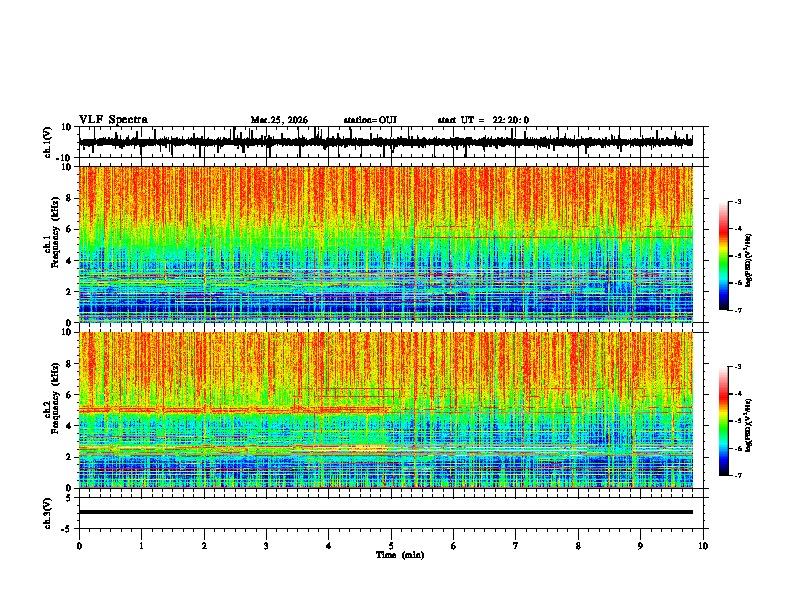The height and width of the screenshot is (612, 792).
Task: Click the "ch.1(V)" waveform axis label
Action: pos(48,142)
